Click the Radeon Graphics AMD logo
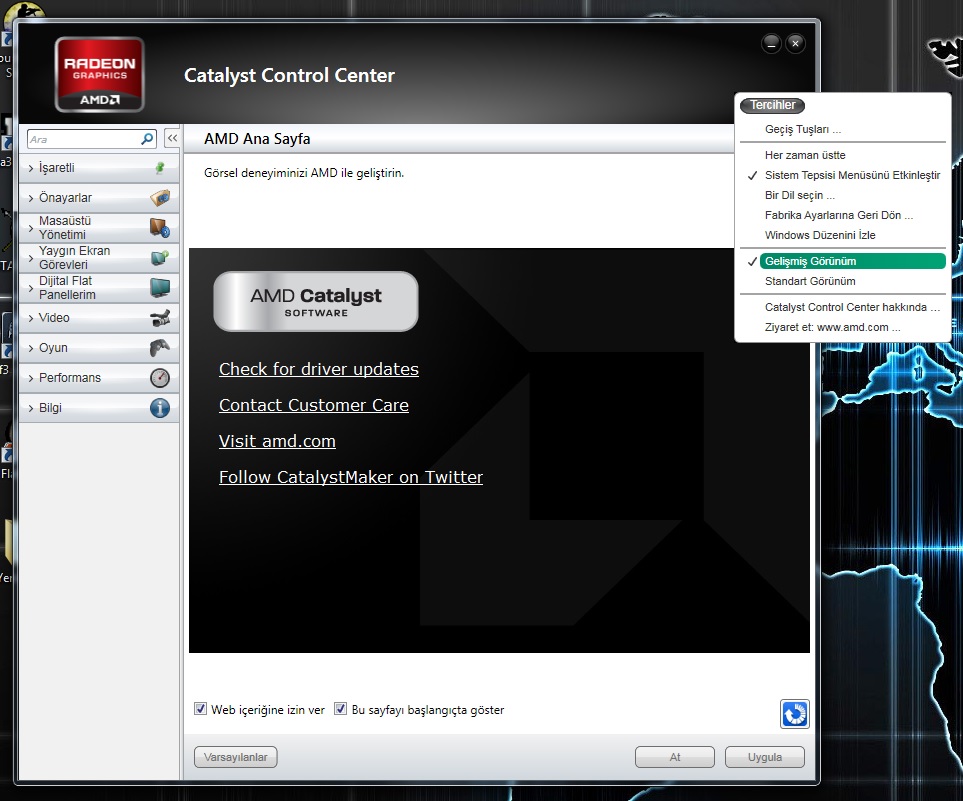 (99, 75)
